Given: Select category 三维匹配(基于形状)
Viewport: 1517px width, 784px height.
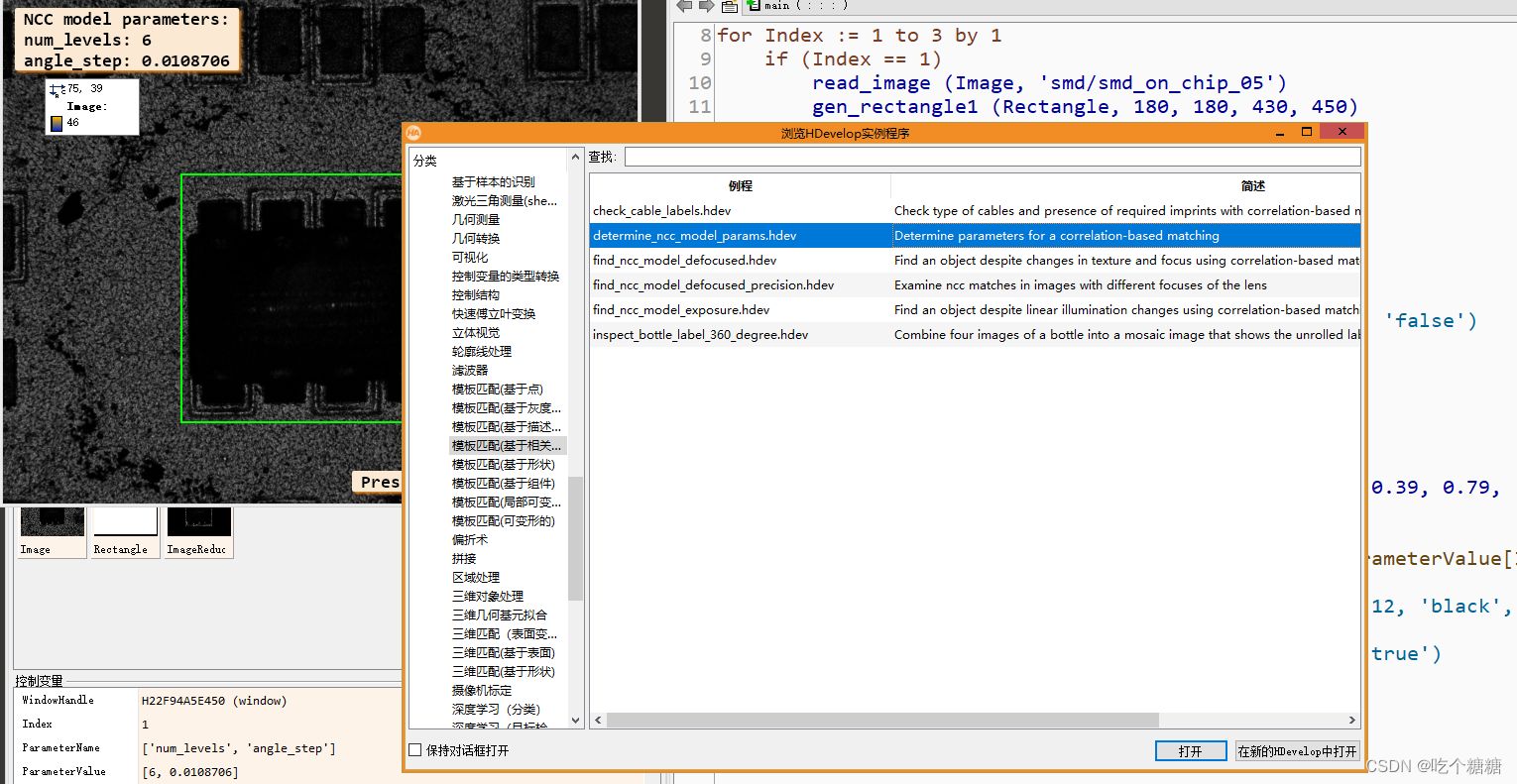Looking at the screenshot, I should pyautogui.click(x=504, y=671).
